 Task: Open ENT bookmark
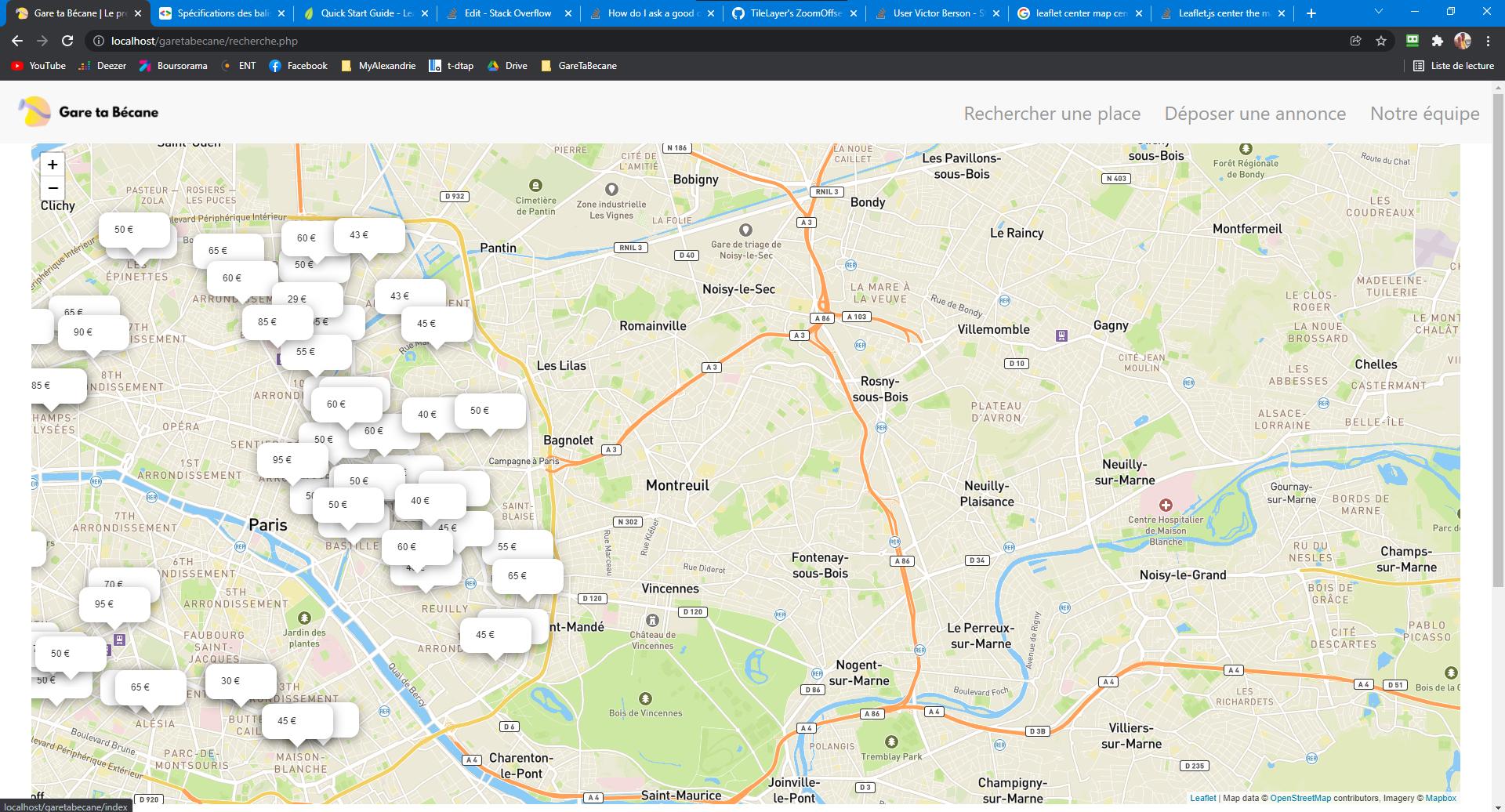pyautogui.click(x=239, y=66)
